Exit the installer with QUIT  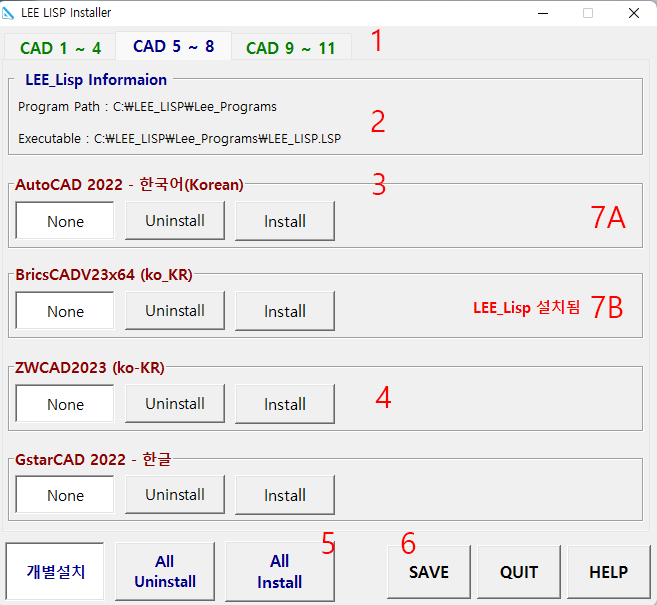[519, 572]
